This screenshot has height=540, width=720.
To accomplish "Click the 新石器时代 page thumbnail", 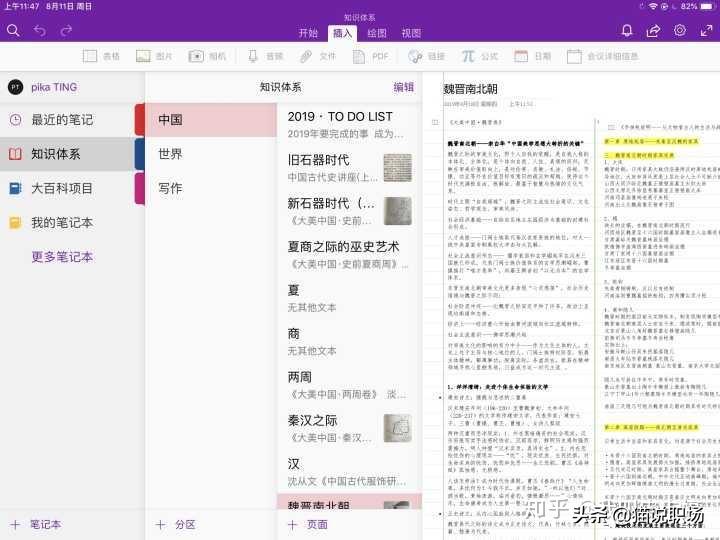I will coord(398,211).
